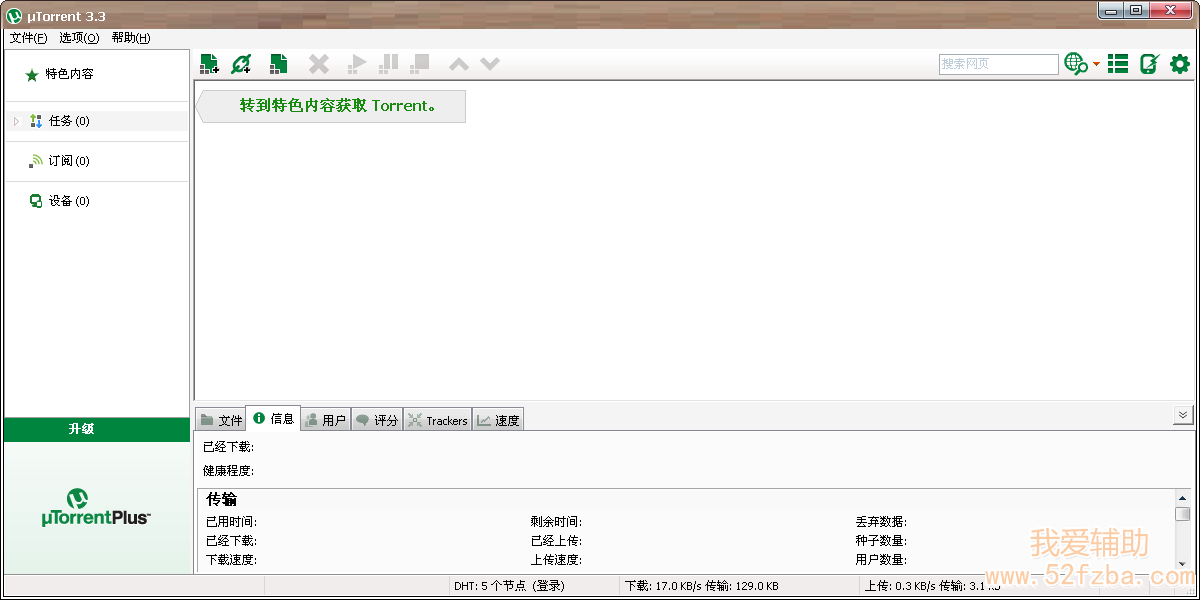Close the µTorrent window

pyautogui.click(x=1171, y=11)
